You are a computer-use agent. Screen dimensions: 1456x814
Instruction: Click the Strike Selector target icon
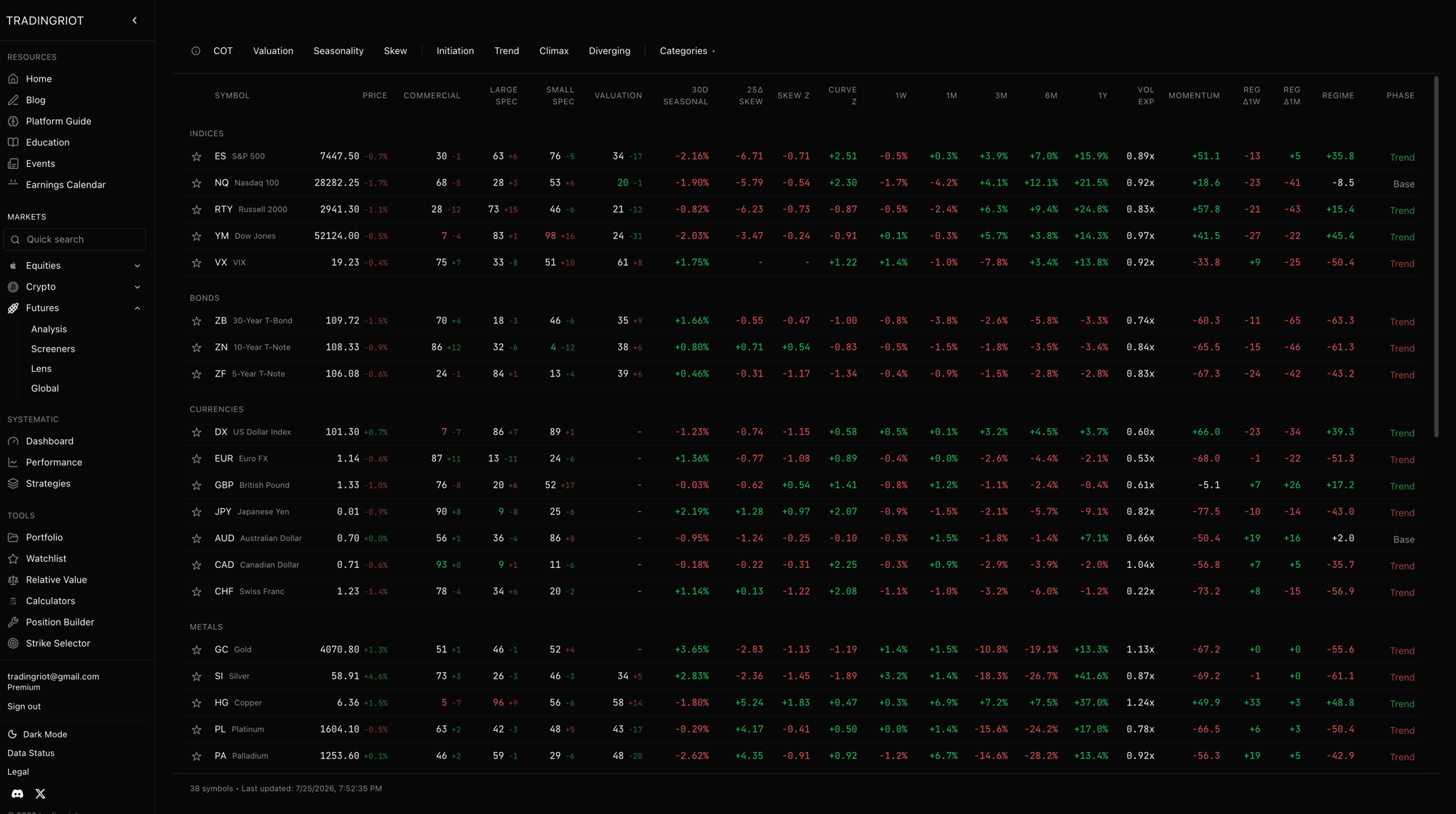[x=13, y=643]
